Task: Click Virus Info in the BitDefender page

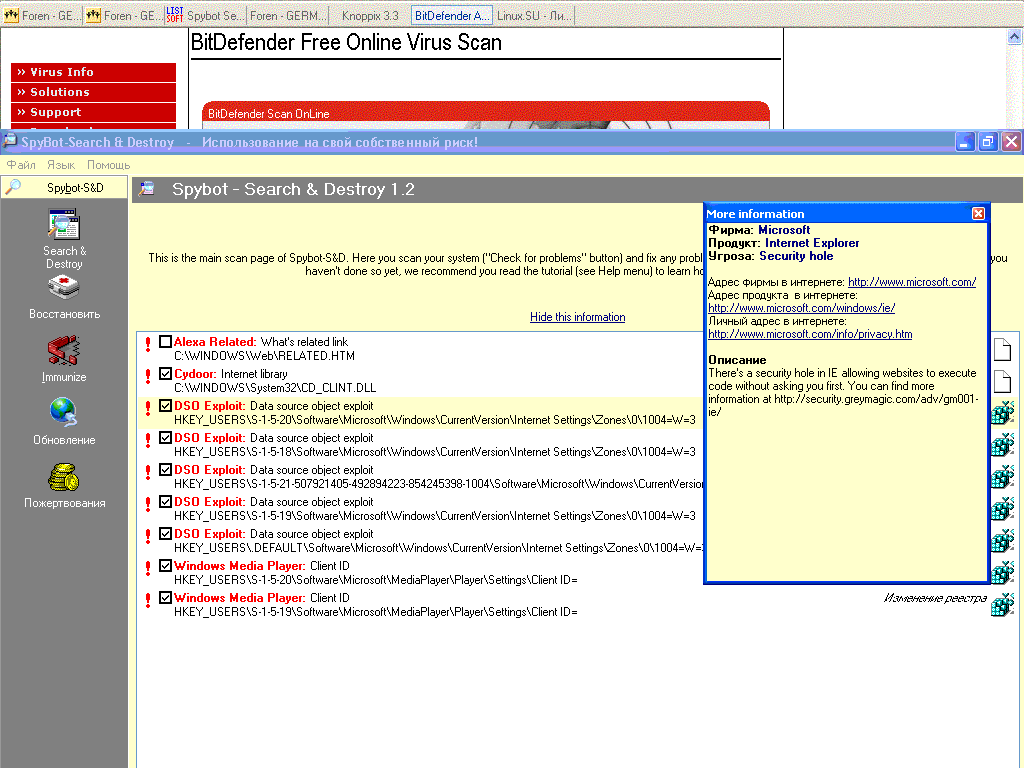Action: coord(93,72)
